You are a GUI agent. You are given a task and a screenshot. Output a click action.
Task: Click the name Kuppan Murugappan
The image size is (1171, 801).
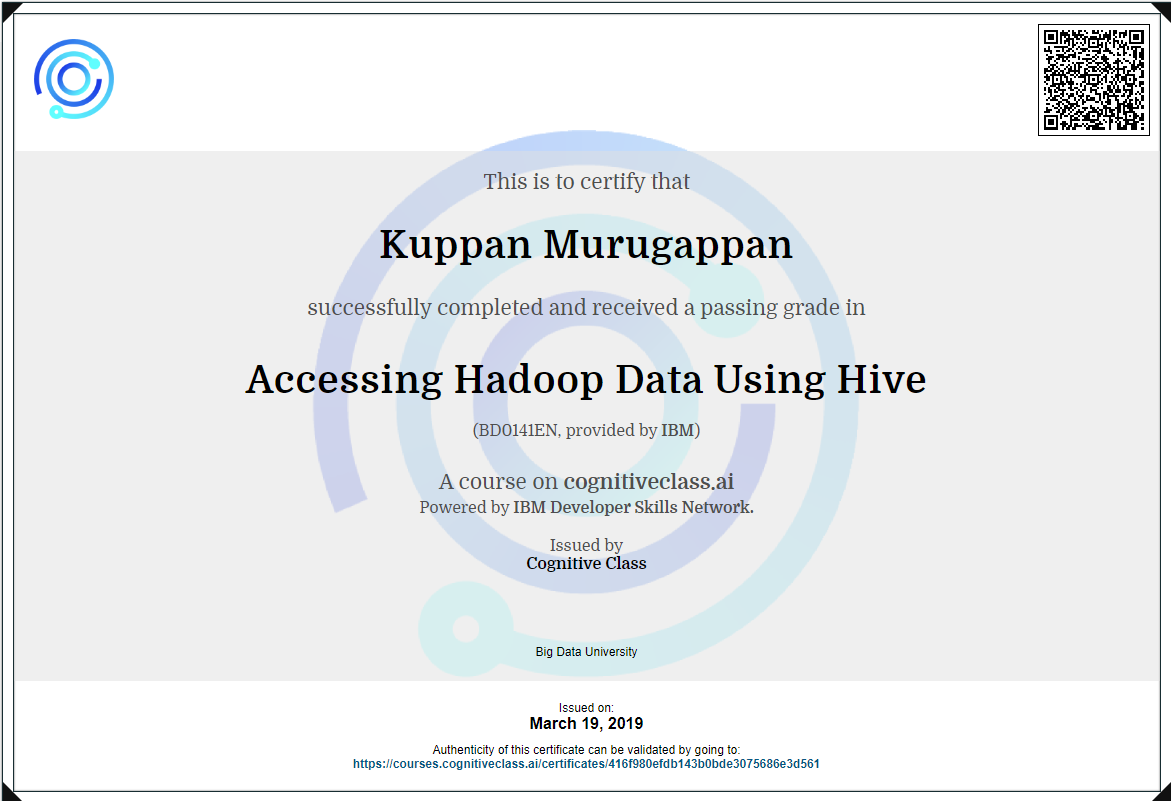click(586, 245)
